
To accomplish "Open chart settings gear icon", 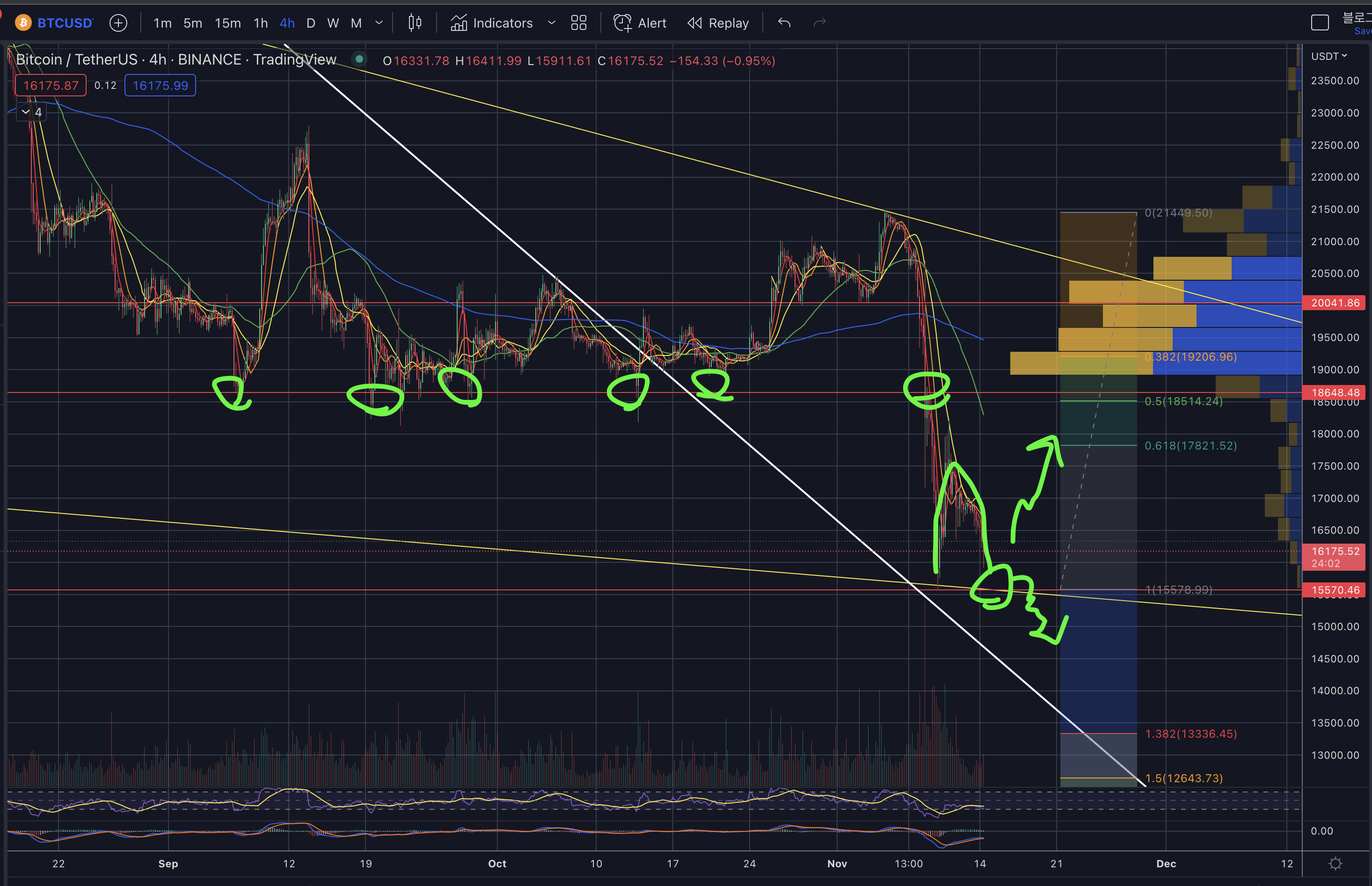I will click(x=1335, y=864).
